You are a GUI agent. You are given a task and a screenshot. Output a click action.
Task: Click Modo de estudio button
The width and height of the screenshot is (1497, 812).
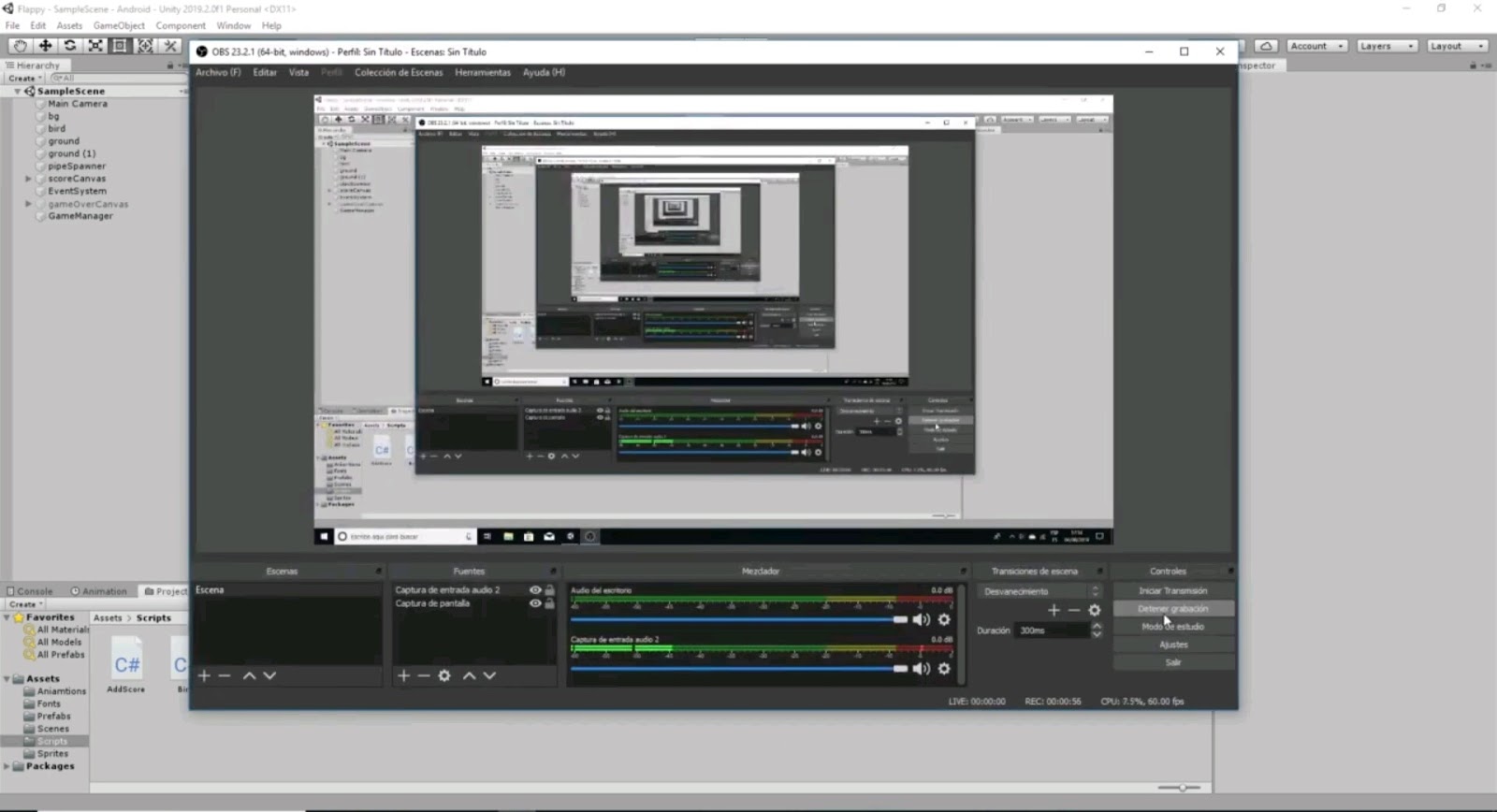1173,627
